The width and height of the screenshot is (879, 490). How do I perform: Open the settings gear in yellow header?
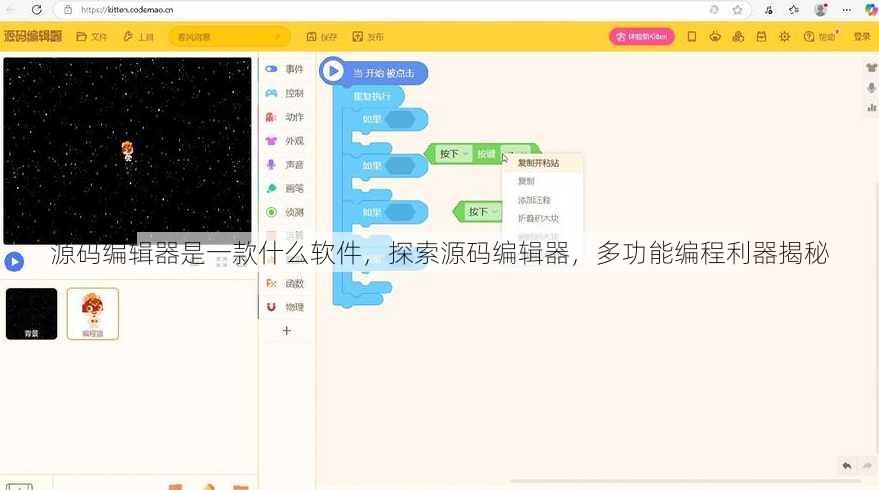(x=784, y=36)
